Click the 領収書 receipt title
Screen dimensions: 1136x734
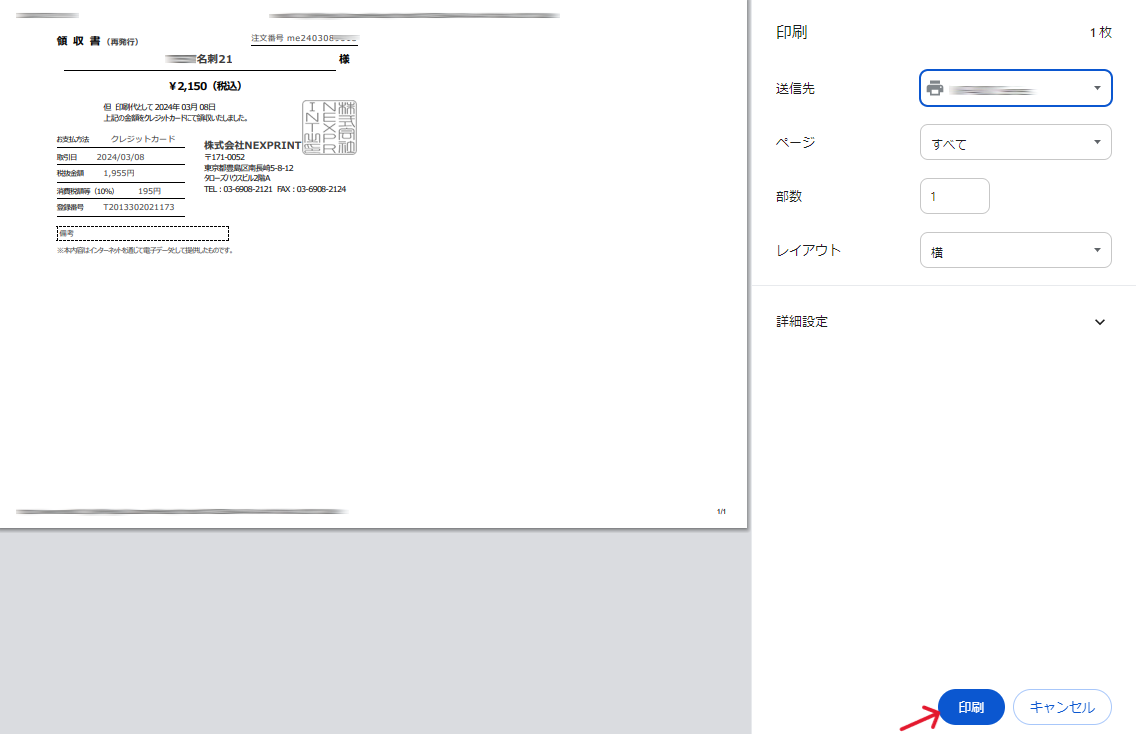point(78,41)
